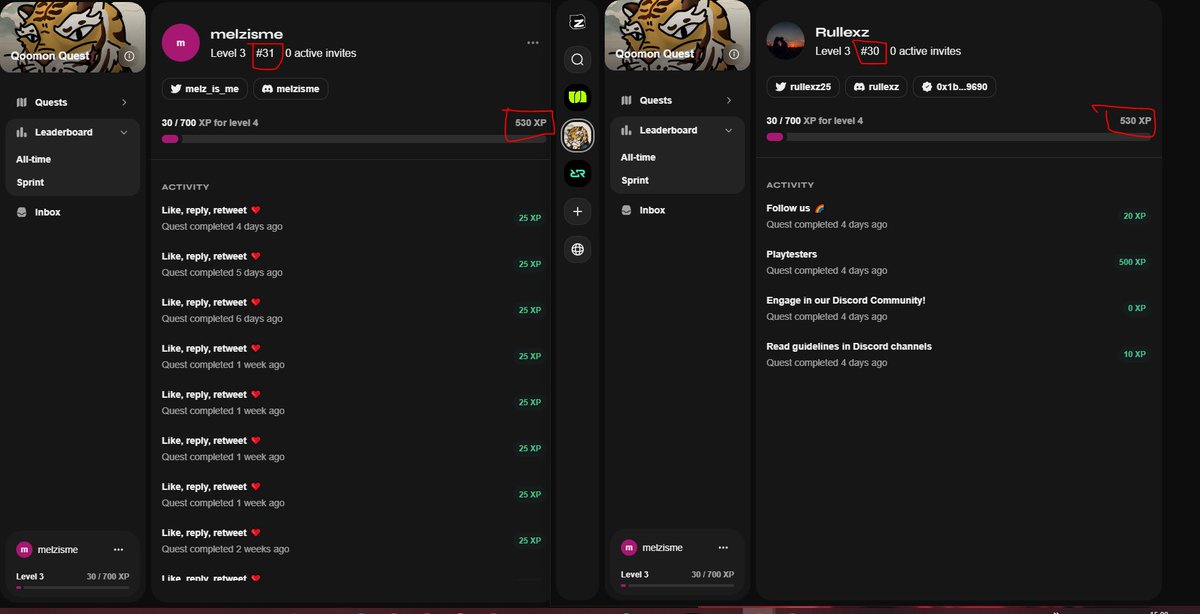
Task: Open the three-dot menu beside melzisme profile name
Action: [533, 43]
